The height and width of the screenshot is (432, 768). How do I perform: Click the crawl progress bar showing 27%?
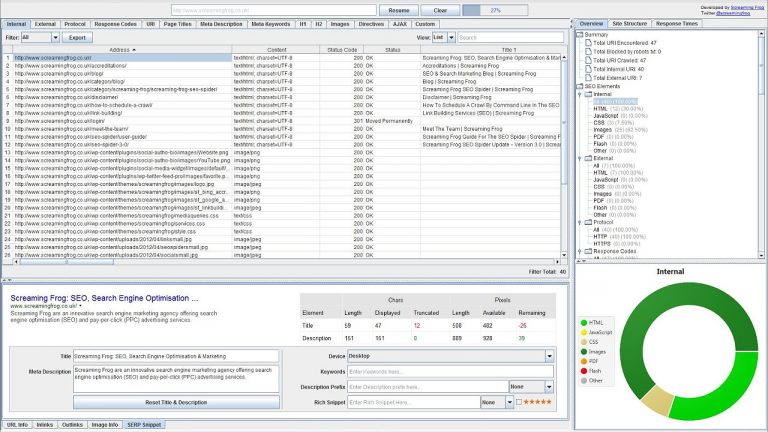click(495, 10)
